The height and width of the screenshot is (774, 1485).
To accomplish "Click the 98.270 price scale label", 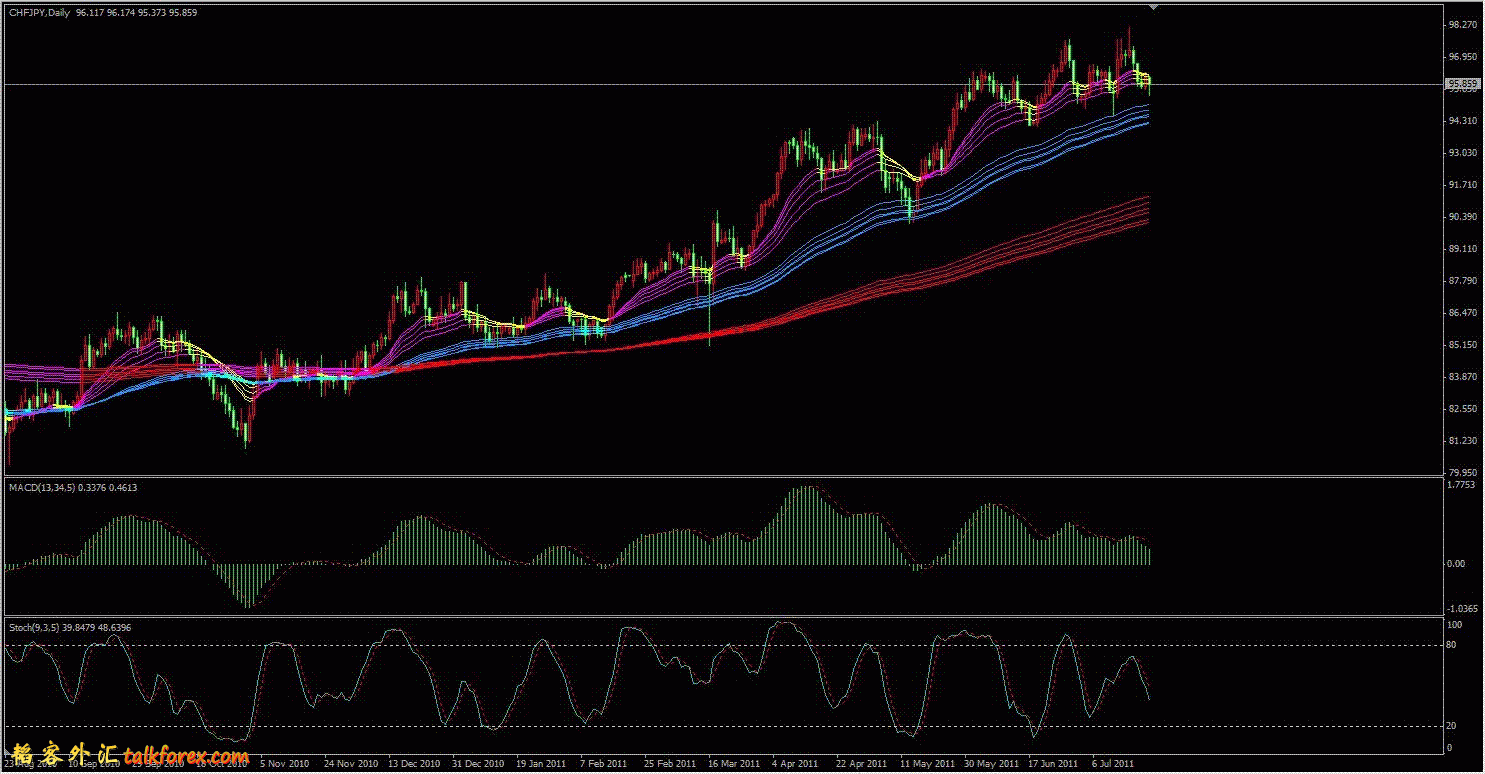I will (x=1463, y=25).
